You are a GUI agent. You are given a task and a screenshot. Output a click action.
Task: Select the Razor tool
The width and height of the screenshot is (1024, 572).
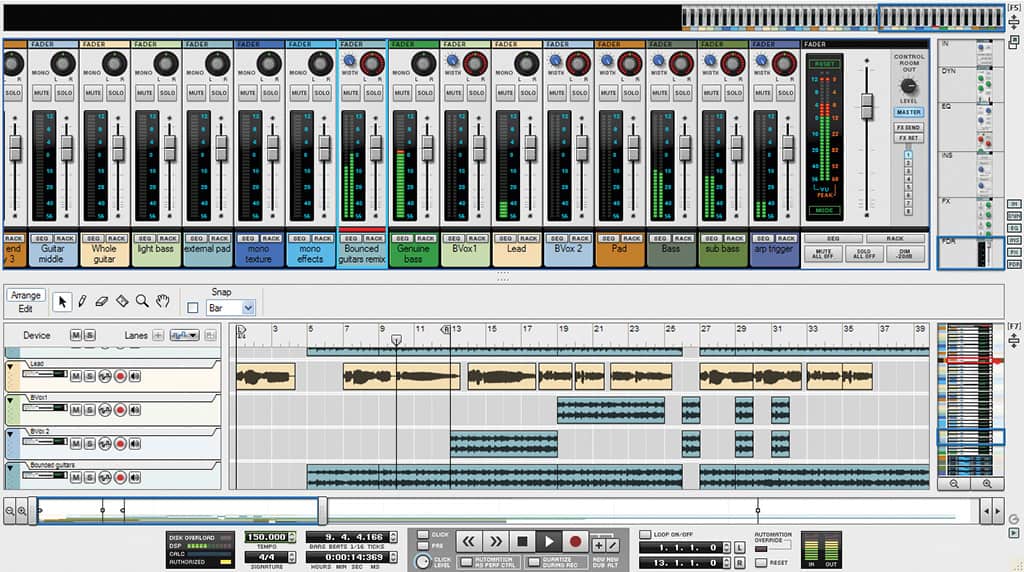tap(122, 301)
